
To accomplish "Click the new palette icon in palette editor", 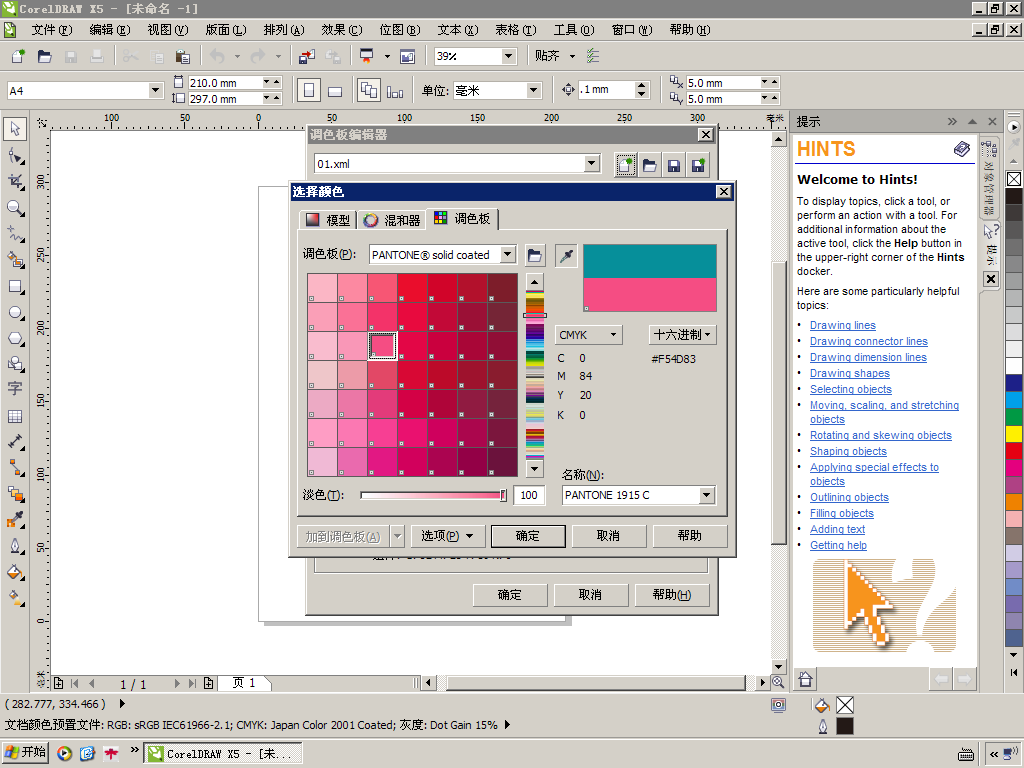I will [625, 165].
